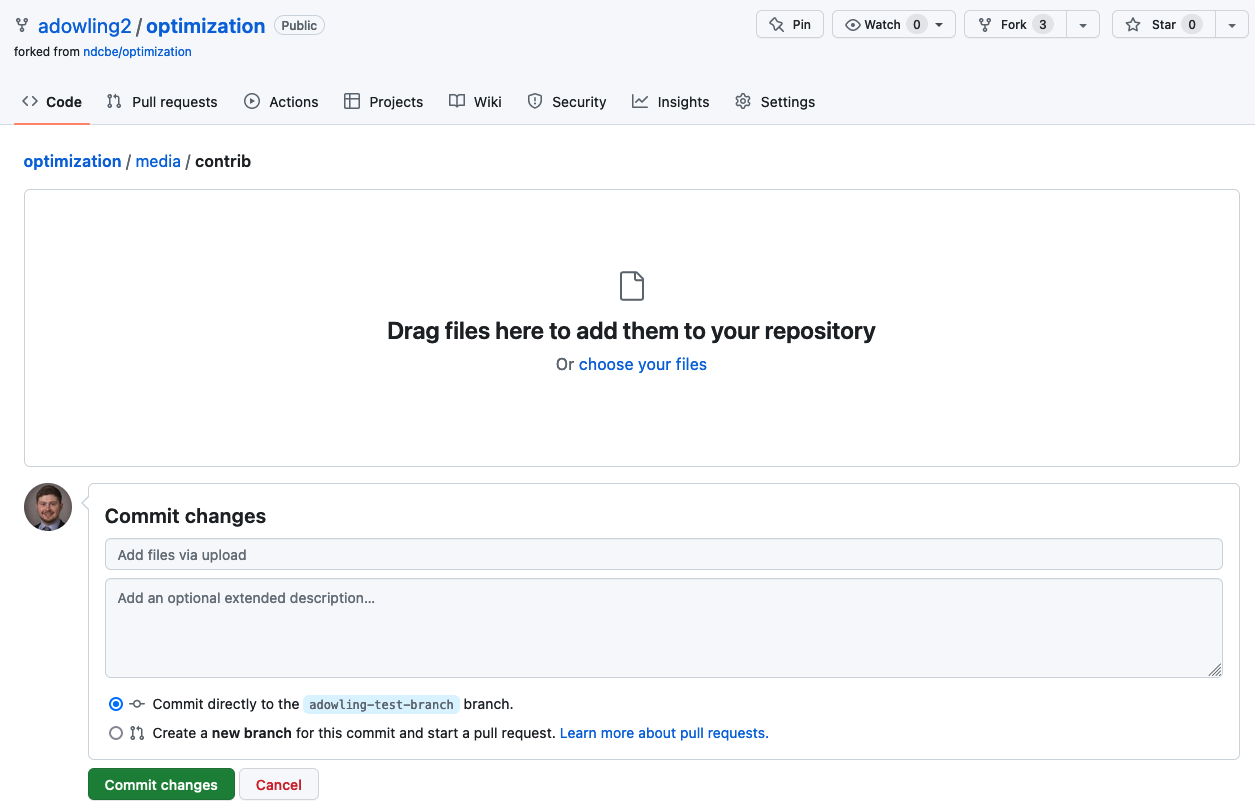
Task: Click the fork icon beside adowling2
Action: pos(22,25)
